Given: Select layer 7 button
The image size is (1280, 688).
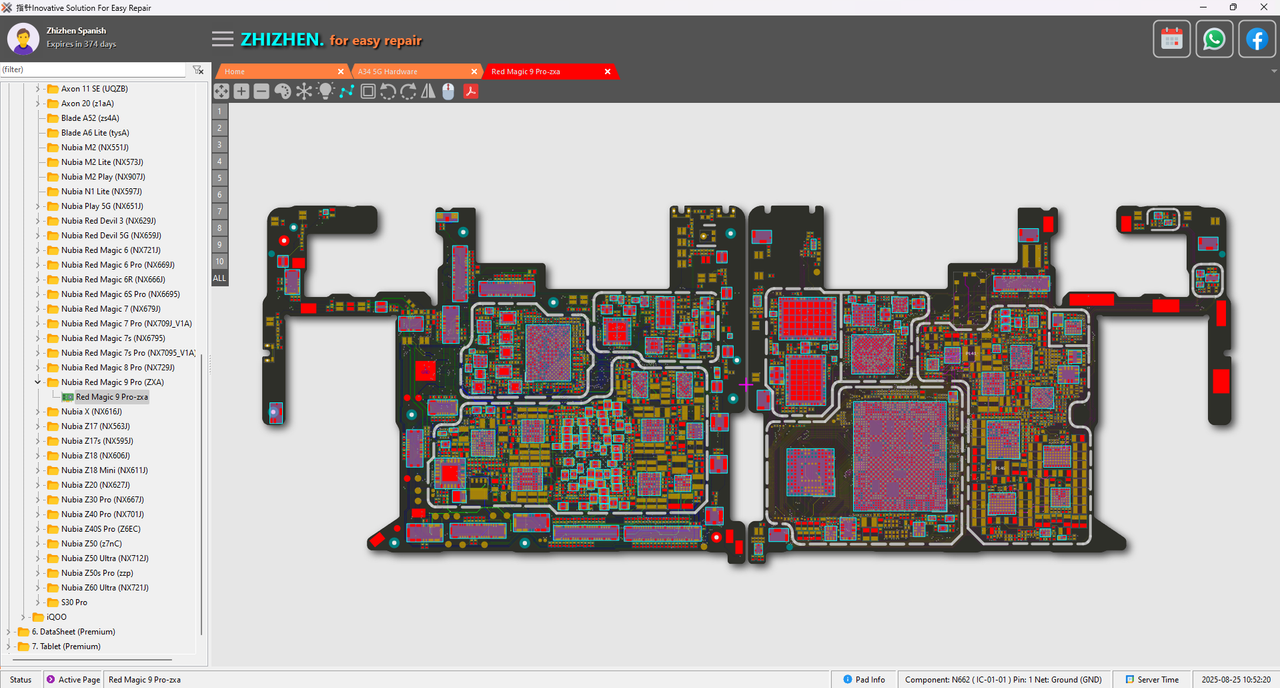Looking at the screenshot, I should 220,211.
